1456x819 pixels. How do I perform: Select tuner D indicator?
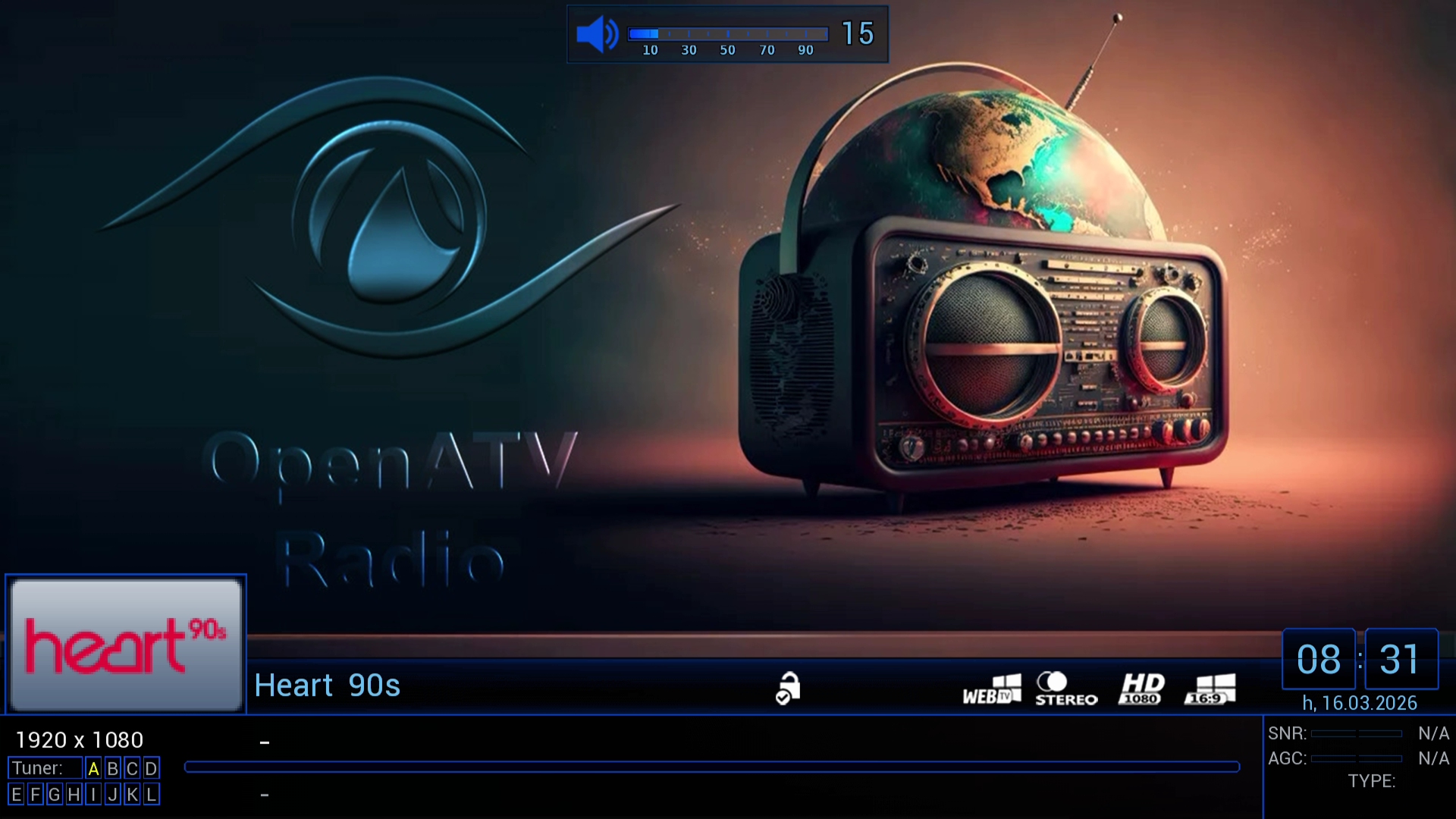151,769
